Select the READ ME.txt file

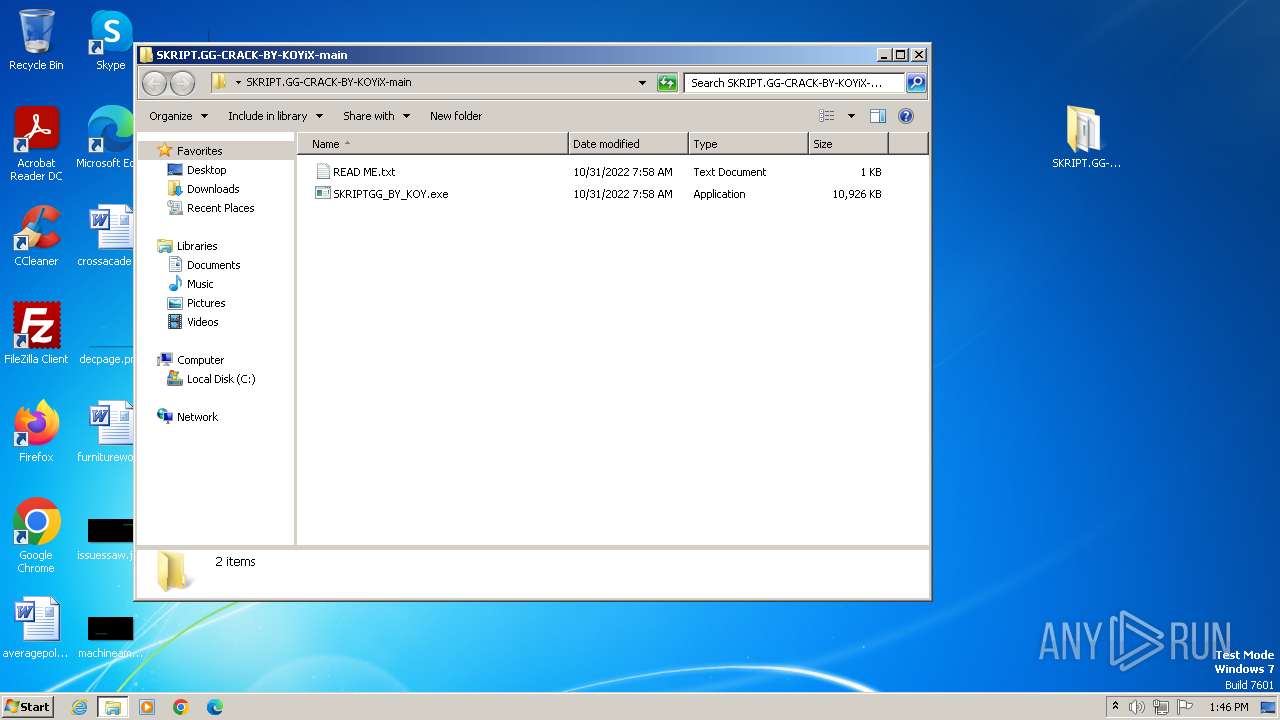tap(364, 172)
